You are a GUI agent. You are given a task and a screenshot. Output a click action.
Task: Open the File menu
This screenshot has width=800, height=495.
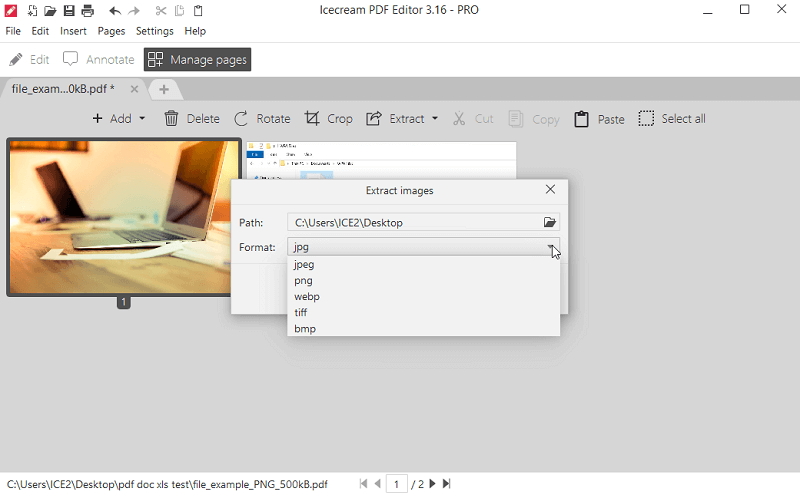(13, 31)
